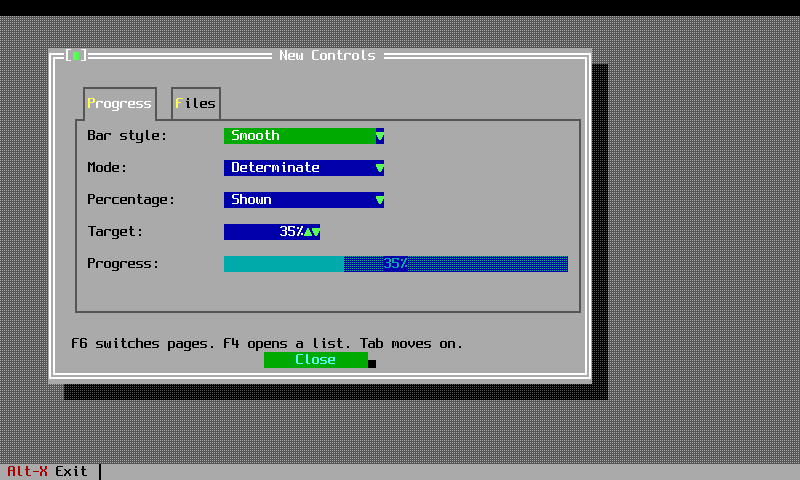Click the Smooth bar style field
Screen dimensions: 800x480
(300, 136)
